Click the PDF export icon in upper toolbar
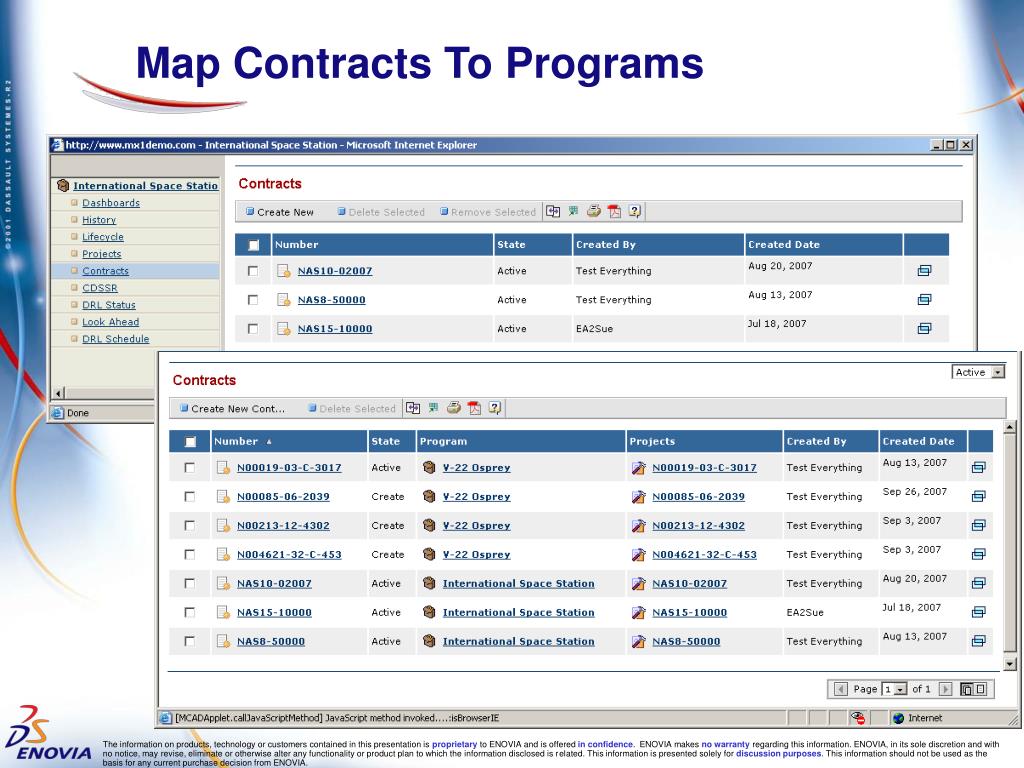This screenshot has height=768, width=1024. (615, 211)
